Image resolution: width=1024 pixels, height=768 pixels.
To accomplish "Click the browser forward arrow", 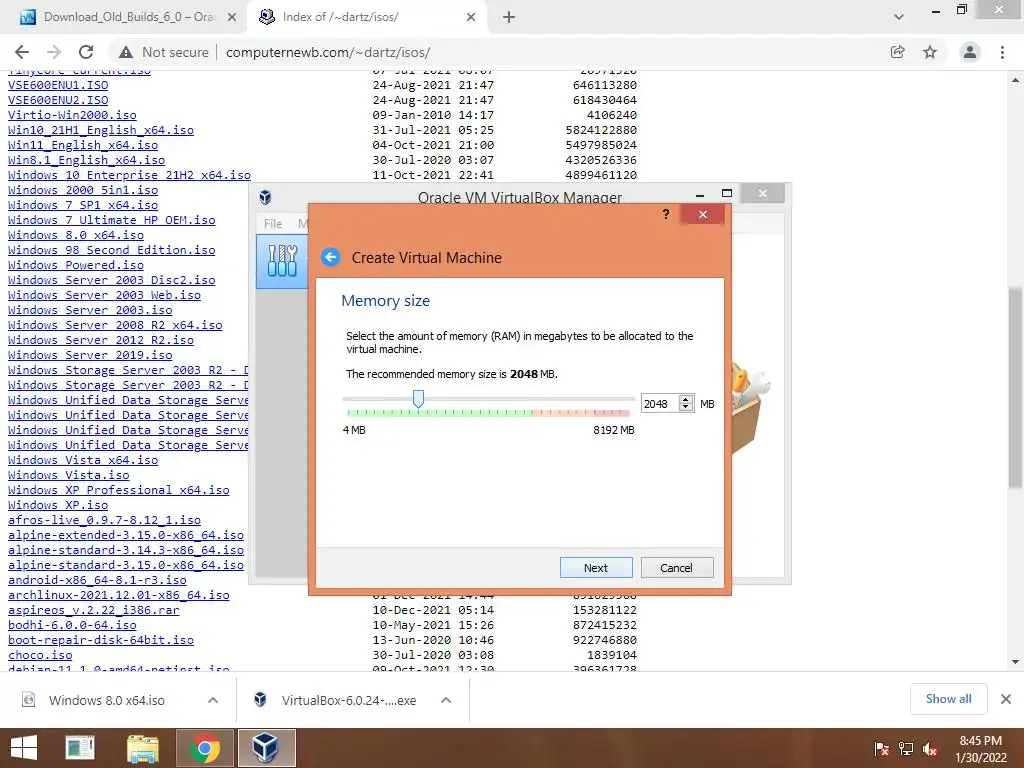I will click(54, 52).
